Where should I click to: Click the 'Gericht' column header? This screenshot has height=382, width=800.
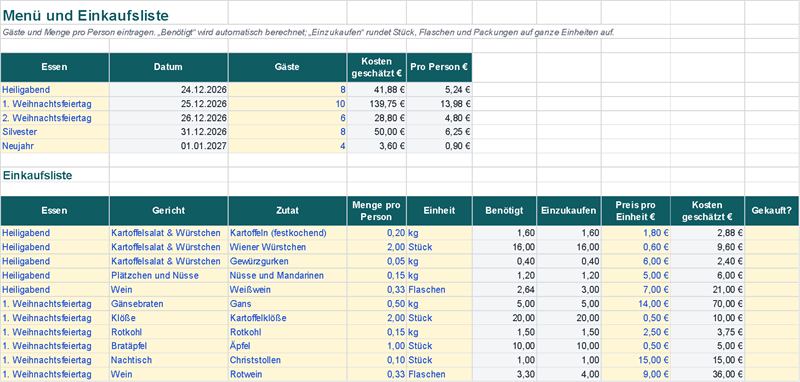click(168, 211)
